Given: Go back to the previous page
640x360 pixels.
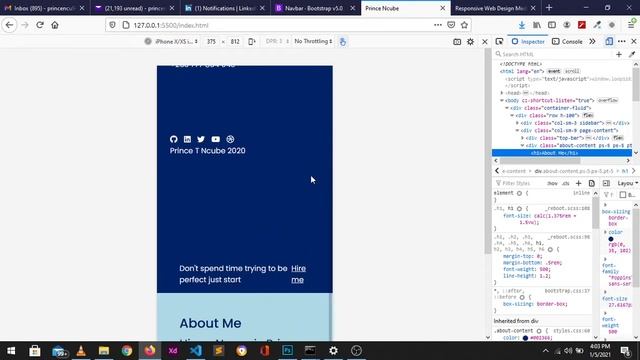Looking at the screenshot, I should click(x=9, y=25).
